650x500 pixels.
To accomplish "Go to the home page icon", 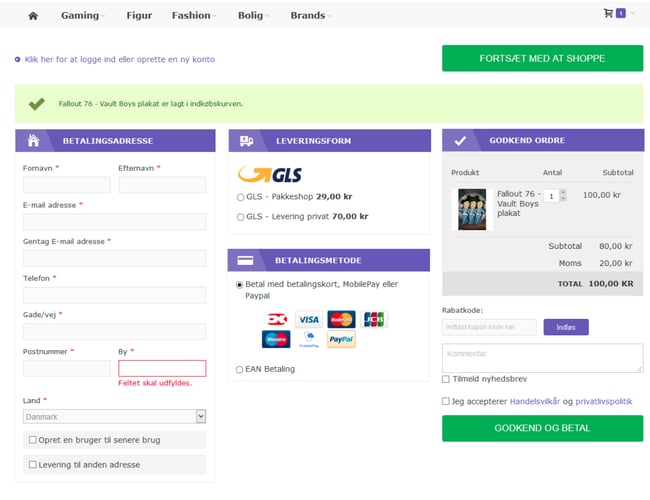I will [33, 16].
